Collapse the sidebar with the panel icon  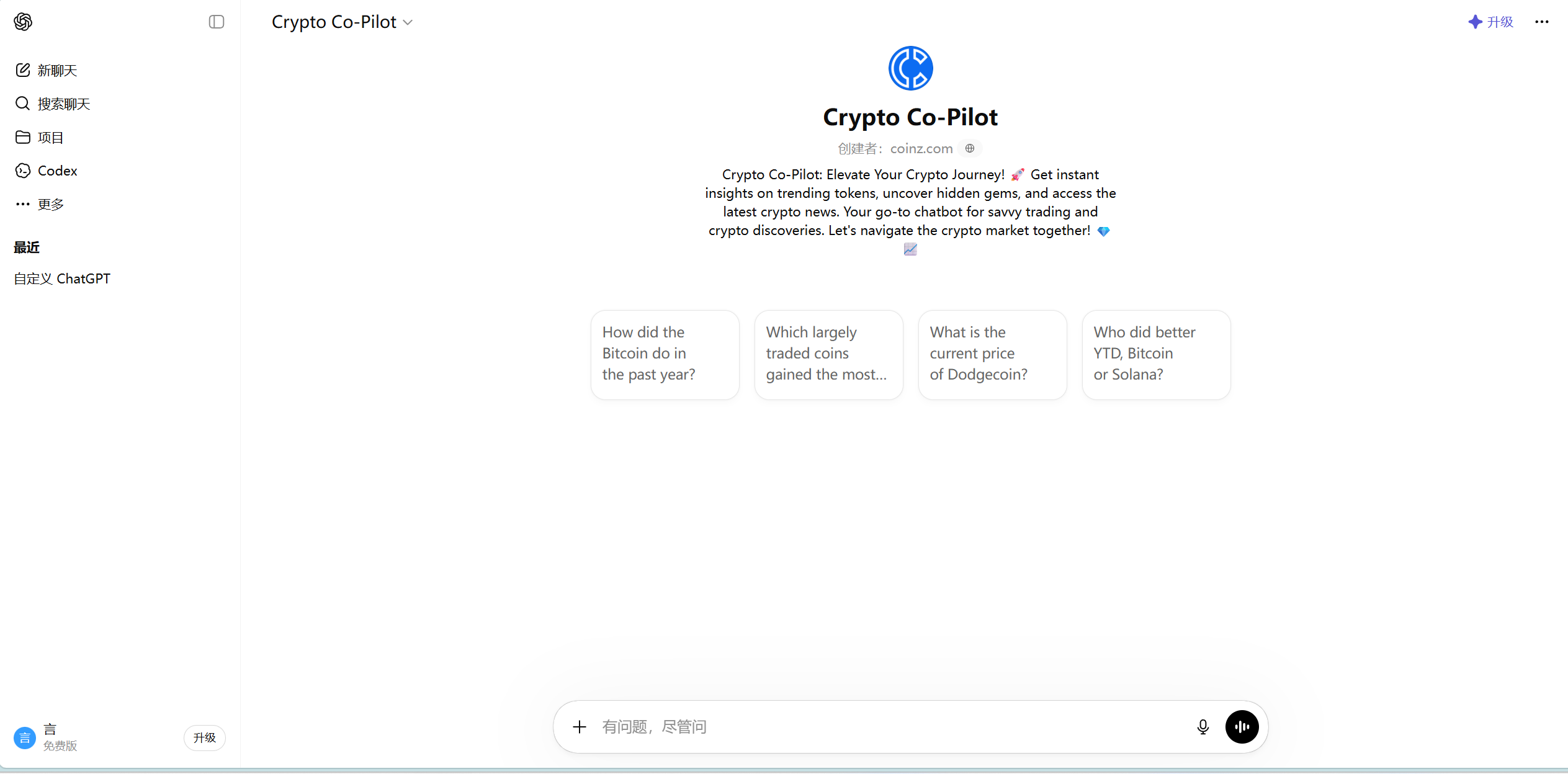tap(217, 22)
